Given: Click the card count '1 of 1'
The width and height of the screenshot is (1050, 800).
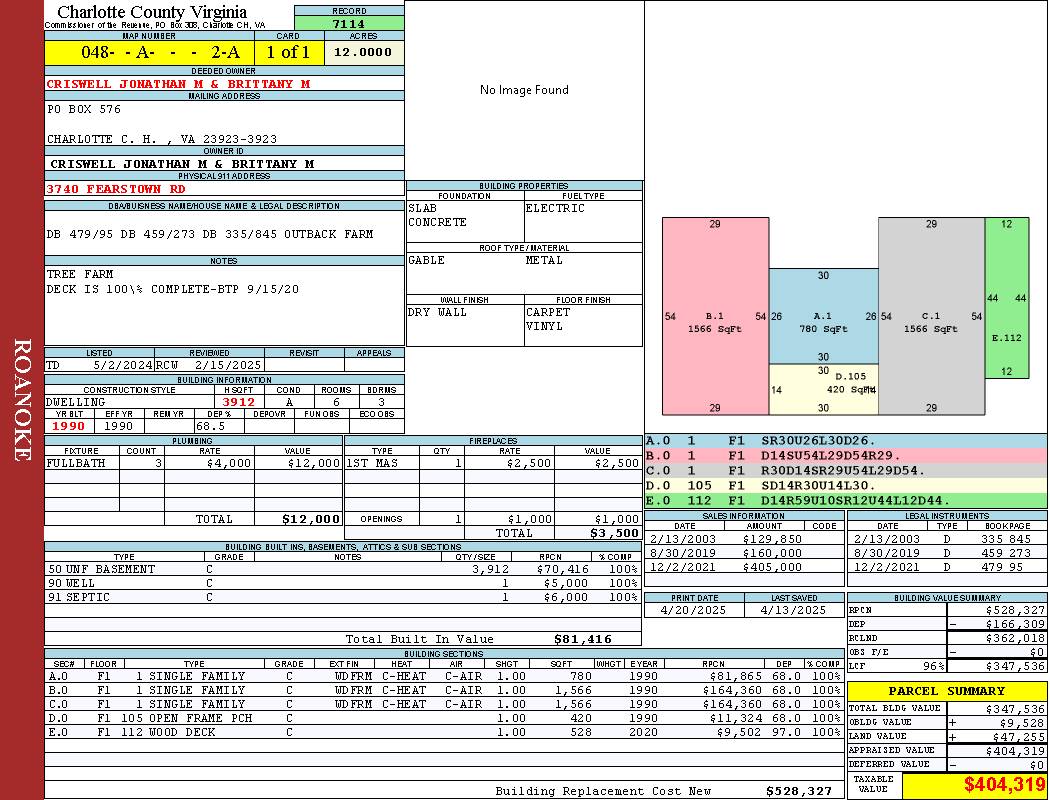Looking at the screenshot, I should pos(288,52).
